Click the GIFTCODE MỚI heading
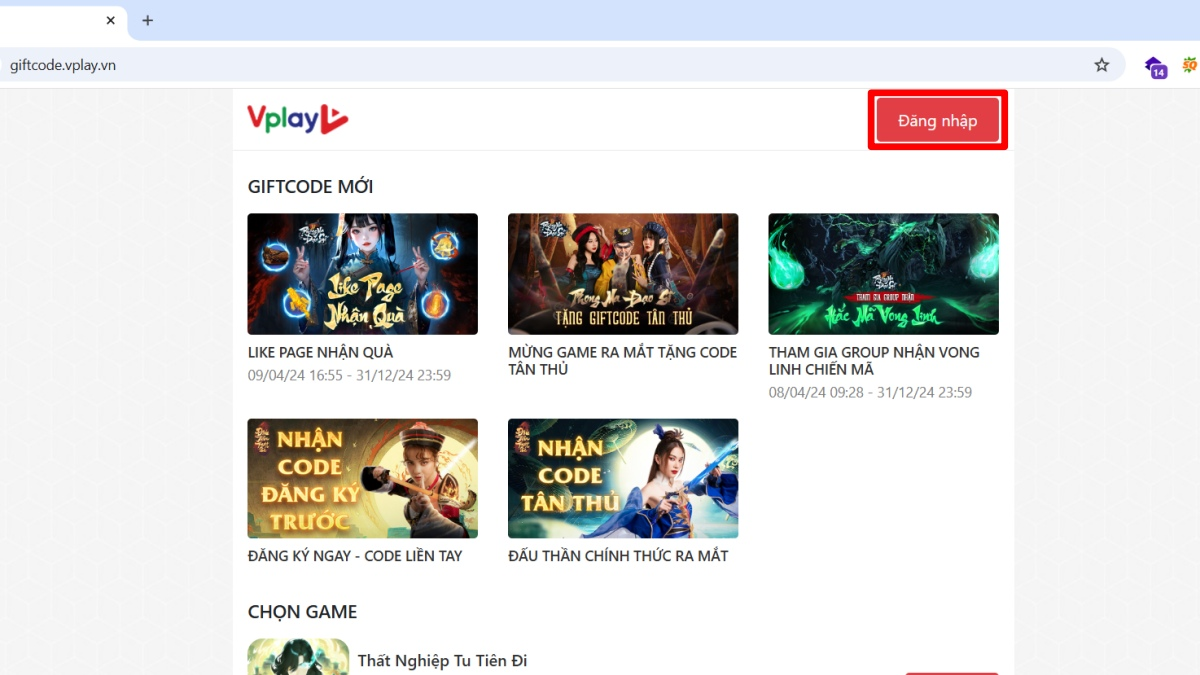1200x675 pixels. coord(310,187)
